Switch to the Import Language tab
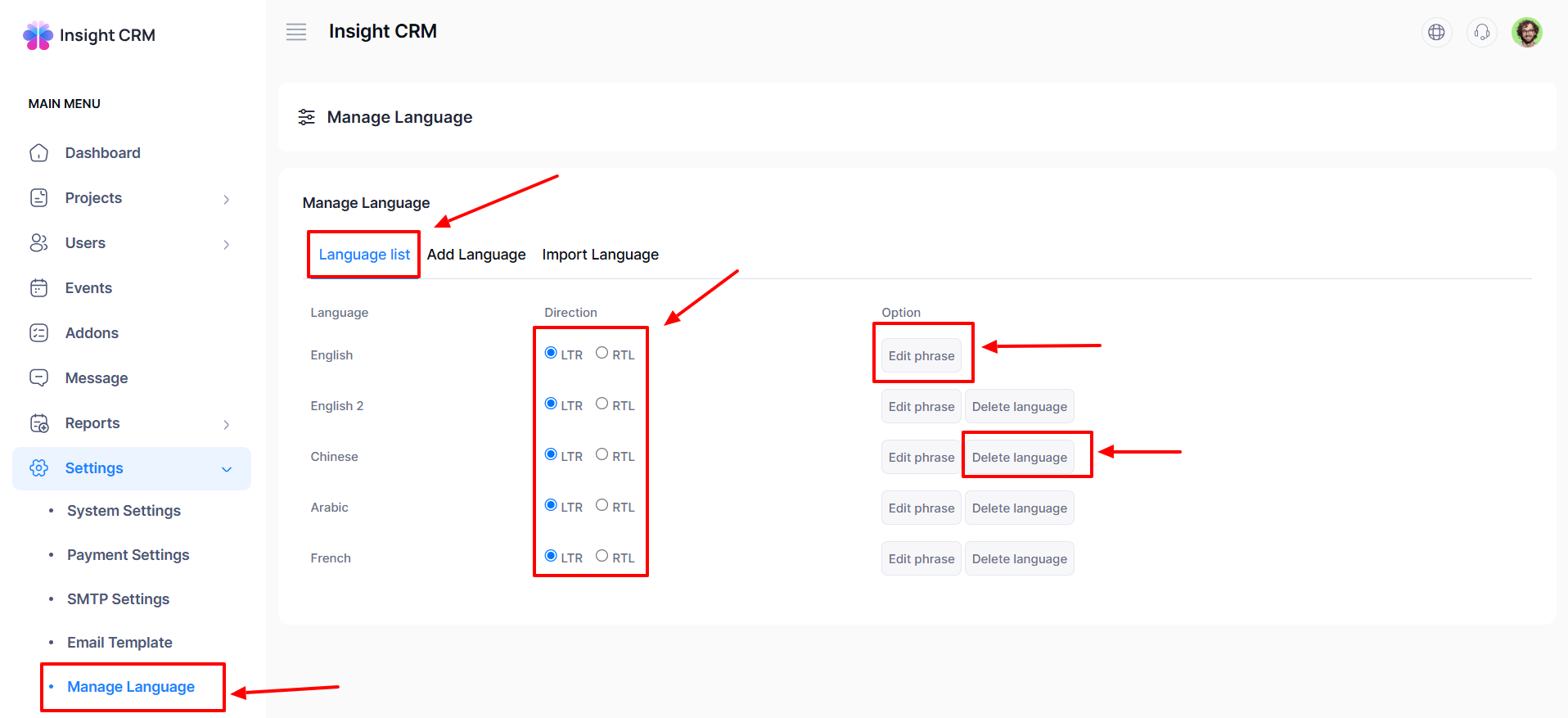 click(600, 255)
